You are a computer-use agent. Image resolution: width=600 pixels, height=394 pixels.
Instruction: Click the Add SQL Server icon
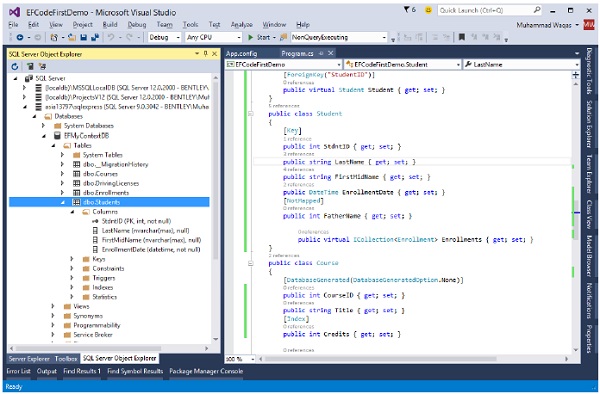(x=29, y=67)
